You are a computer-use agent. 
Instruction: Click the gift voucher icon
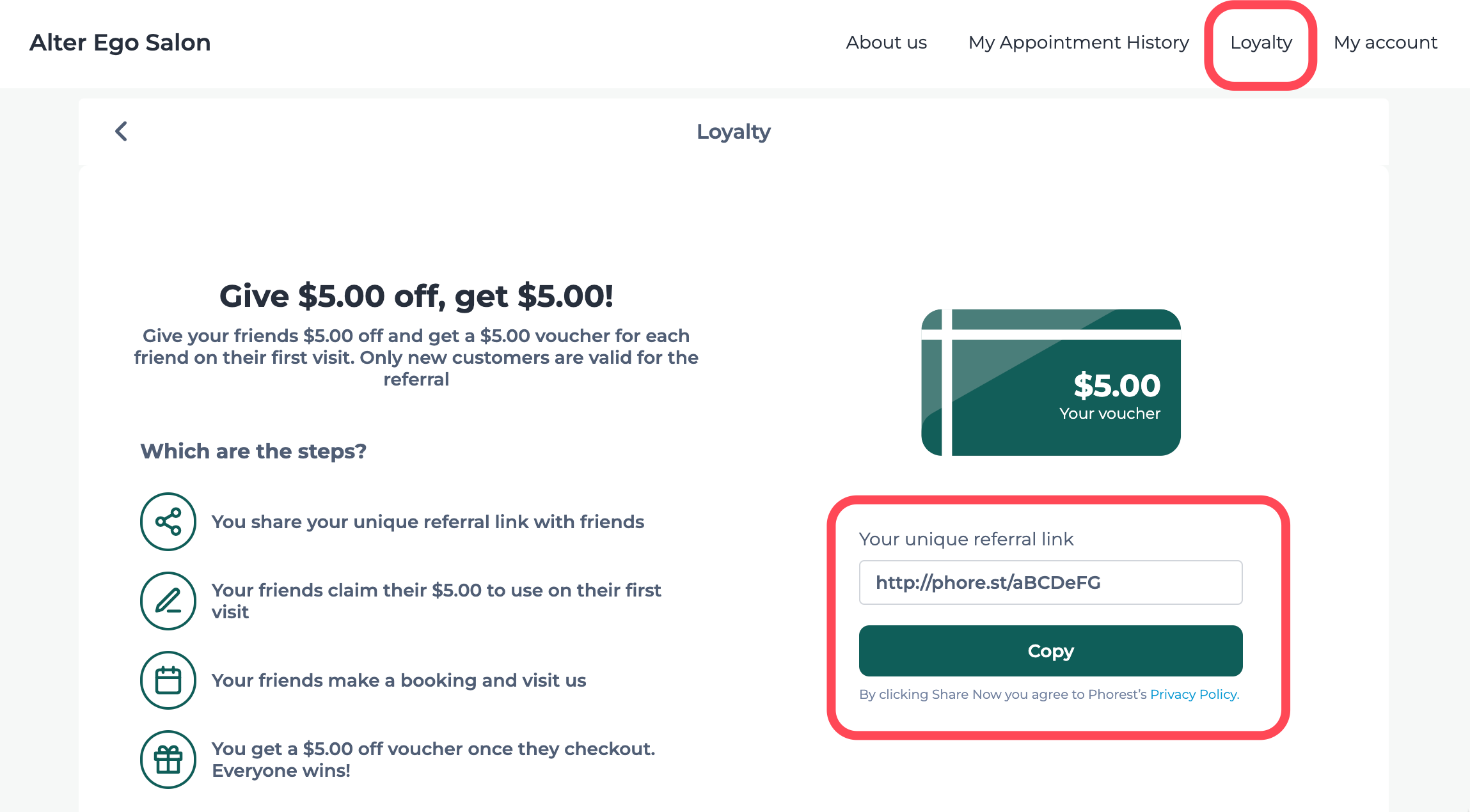coord(168,760)
